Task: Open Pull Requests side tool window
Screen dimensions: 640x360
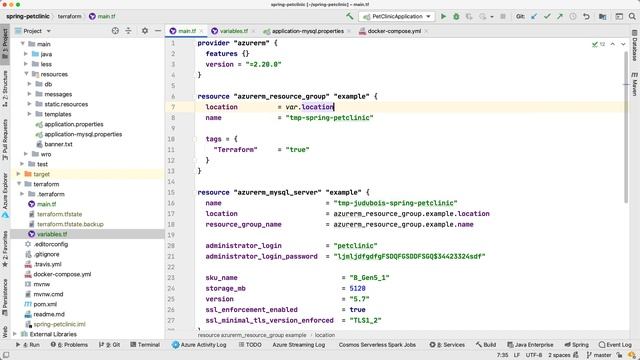Action: [5, 140]
